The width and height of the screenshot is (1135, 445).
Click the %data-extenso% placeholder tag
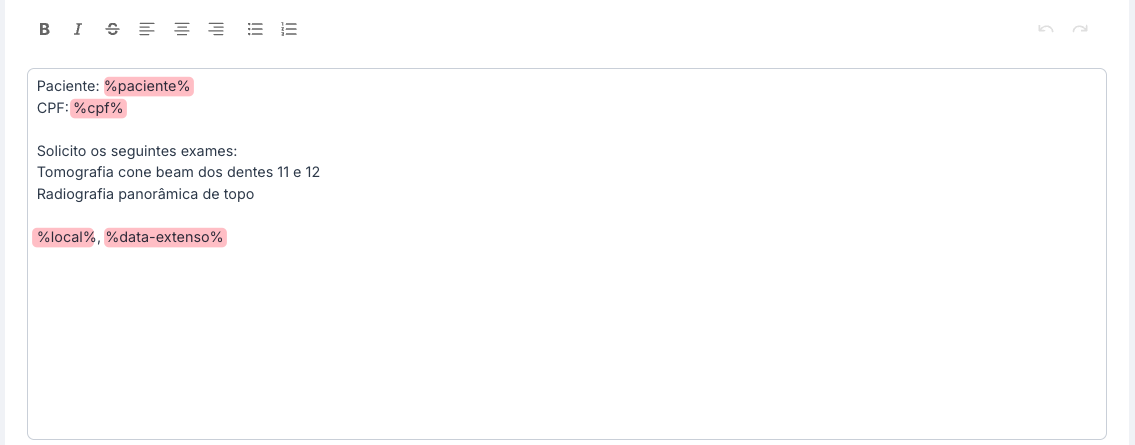click(x=165, y=237)
